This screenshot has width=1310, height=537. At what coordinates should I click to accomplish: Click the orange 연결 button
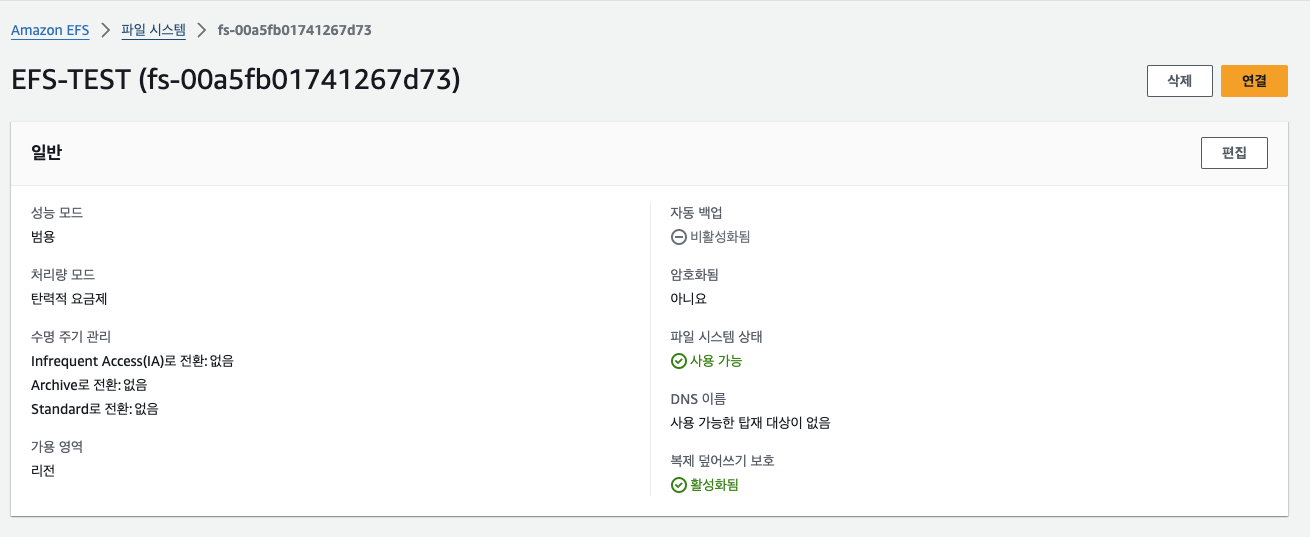tap(1254, 81)
